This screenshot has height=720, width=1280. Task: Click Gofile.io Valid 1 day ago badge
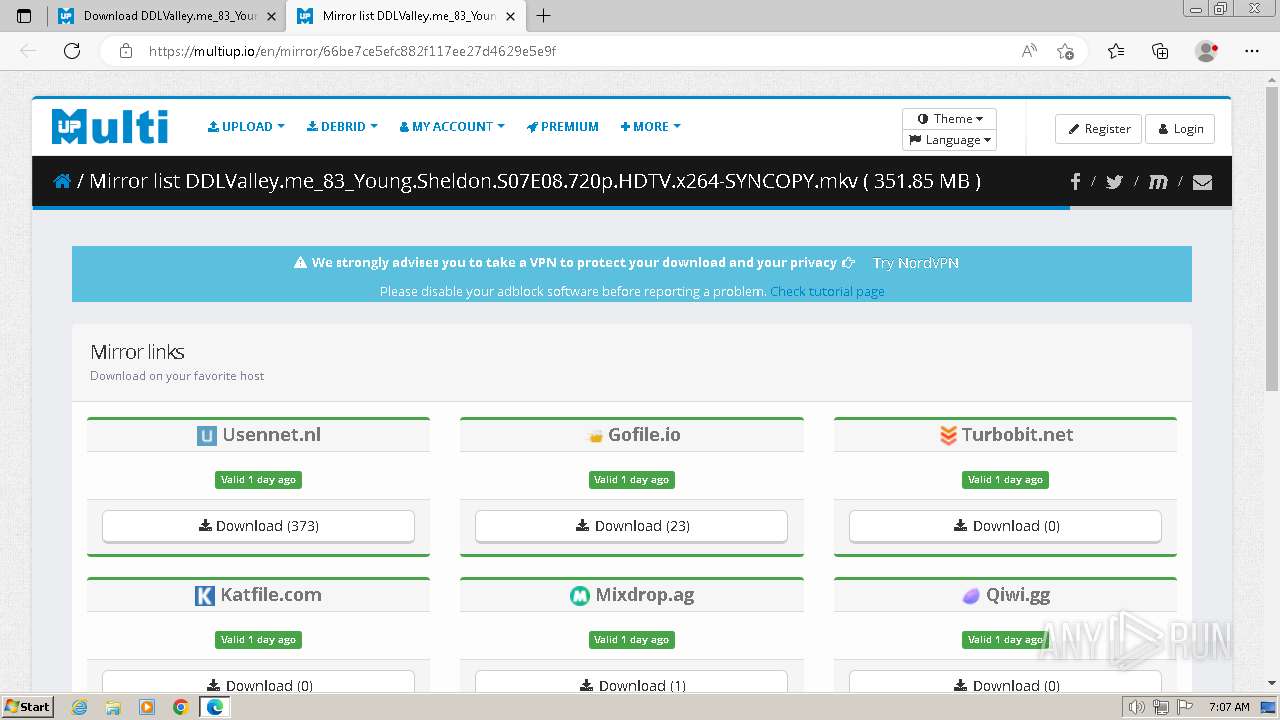(631, 480)
